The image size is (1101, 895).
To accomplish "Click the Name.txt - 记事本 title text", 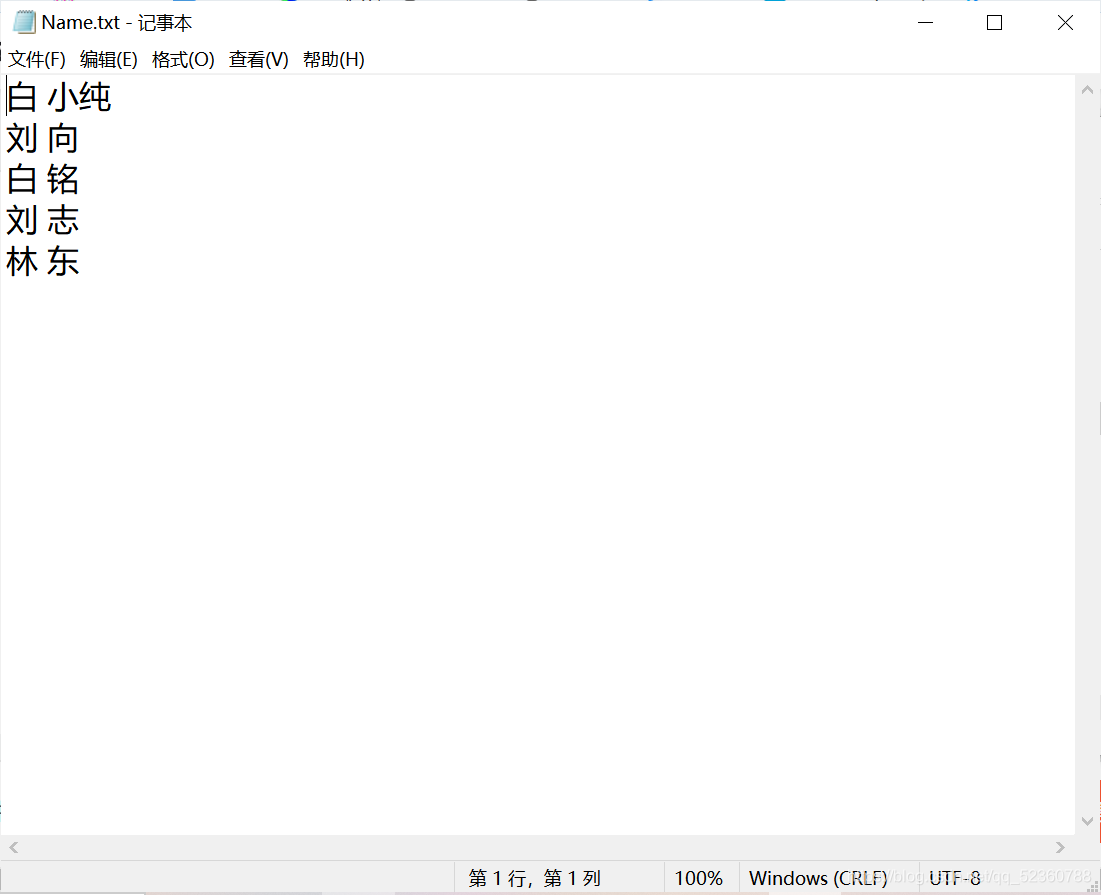I will [x=117, y=23].
